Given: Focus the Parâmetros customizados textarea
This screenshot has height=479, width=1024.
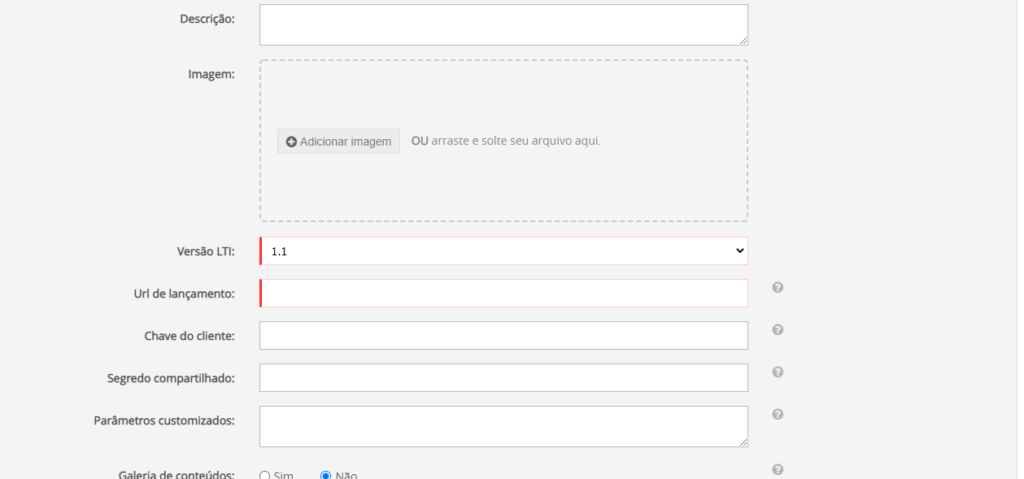Looking at the screenshot, I should point(503,425).
